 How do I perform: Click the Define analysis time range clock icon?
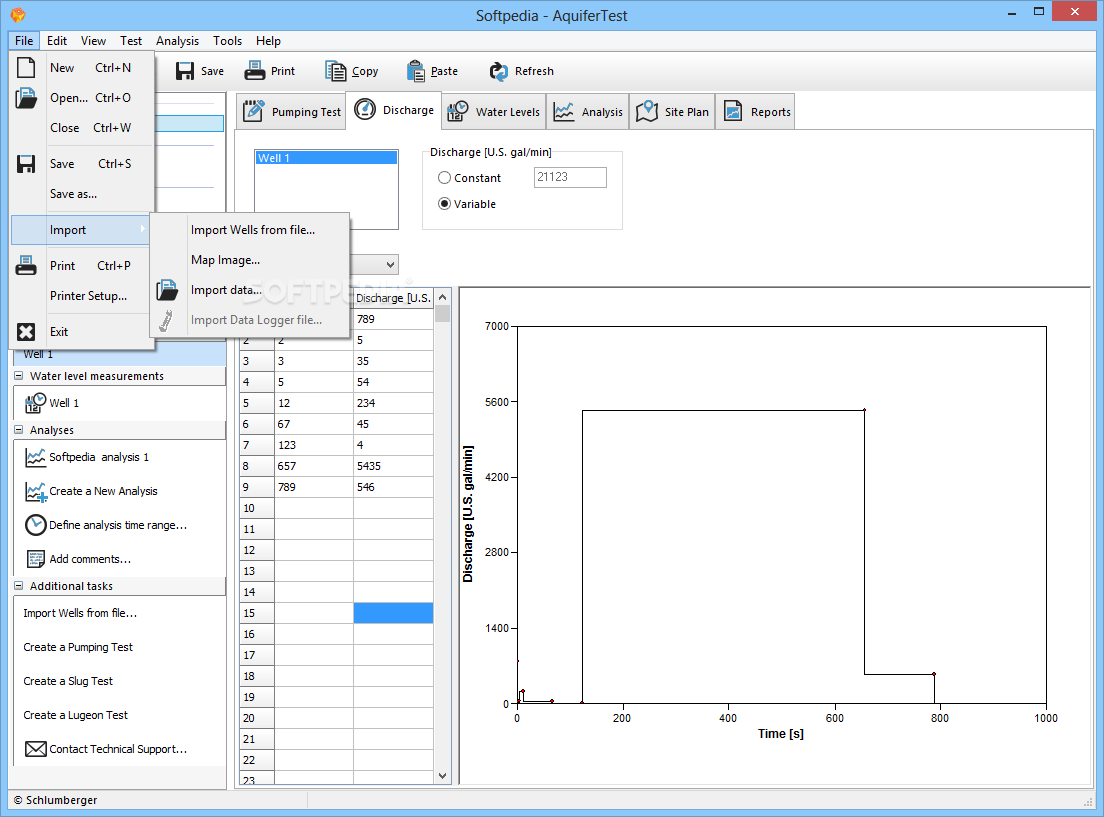(x=35, y=525)
